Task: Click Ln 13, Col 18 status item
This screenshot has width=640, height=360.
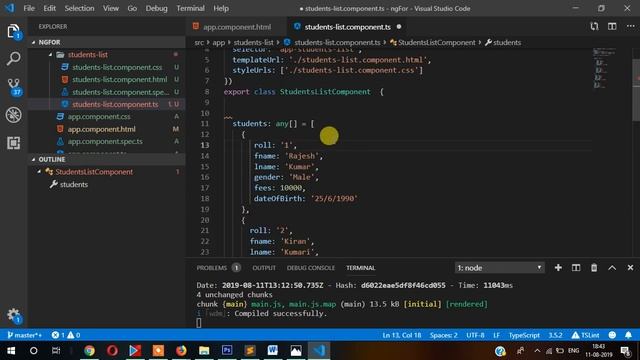Action: pos(401,335)
